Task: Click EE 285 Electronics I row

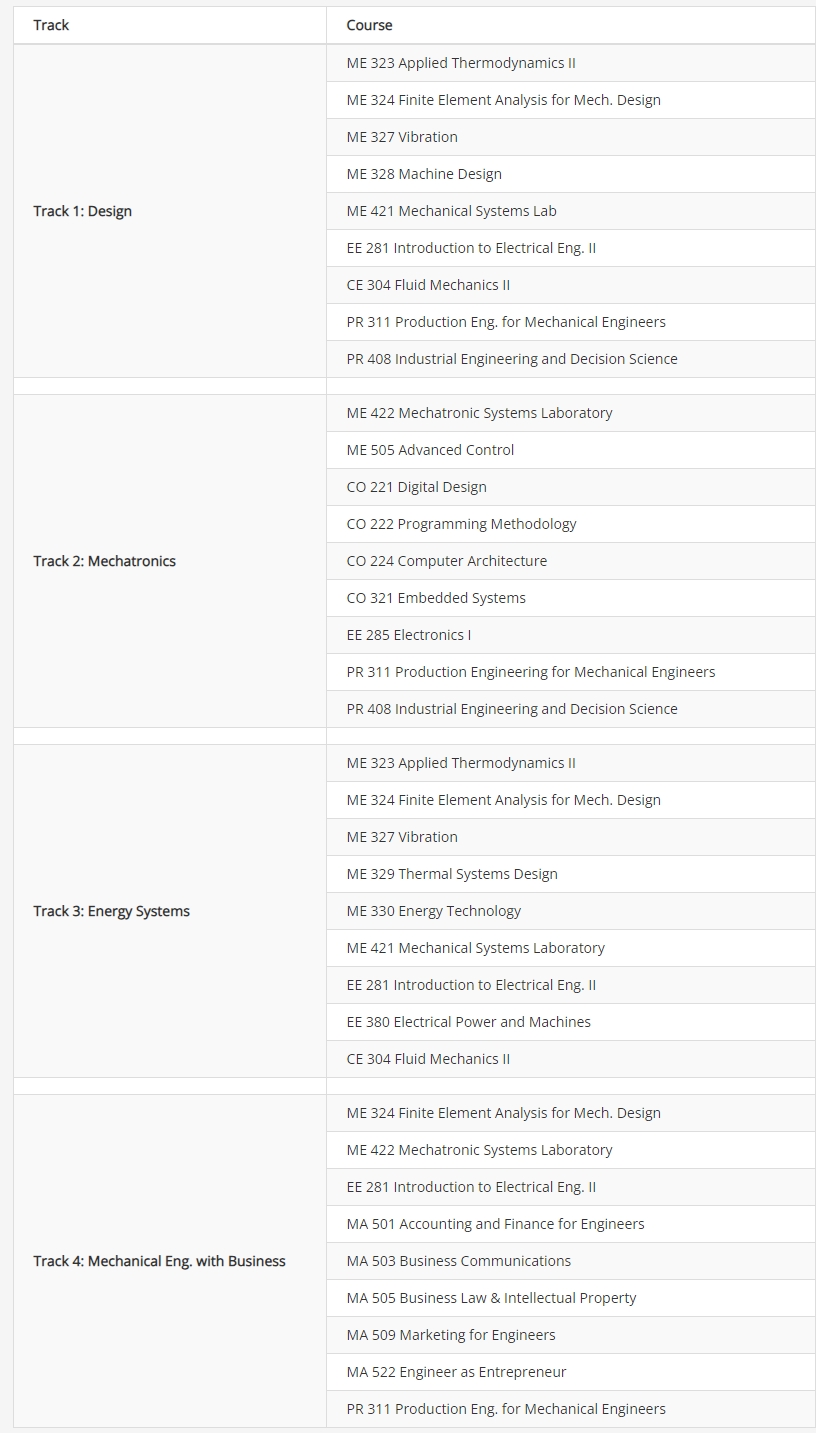Action: point(408,635)
